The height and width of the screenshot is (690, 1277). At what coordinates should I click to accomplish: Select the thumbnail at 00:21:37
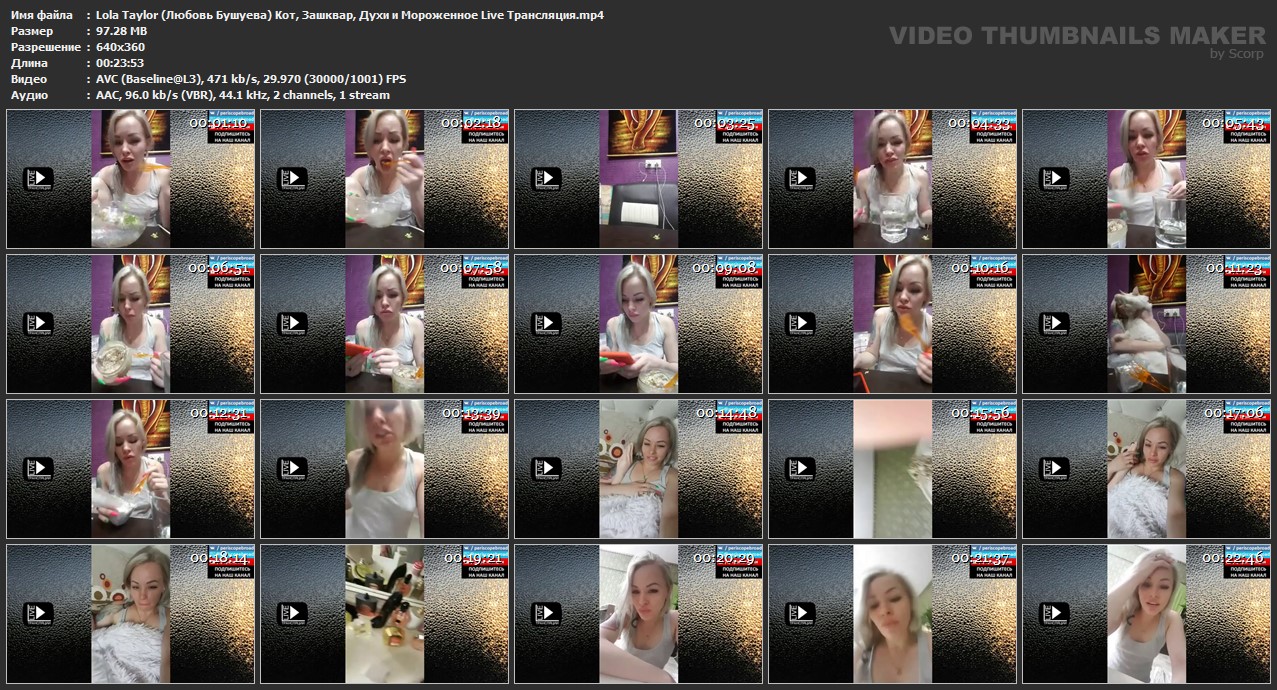[x=892, y=613]
